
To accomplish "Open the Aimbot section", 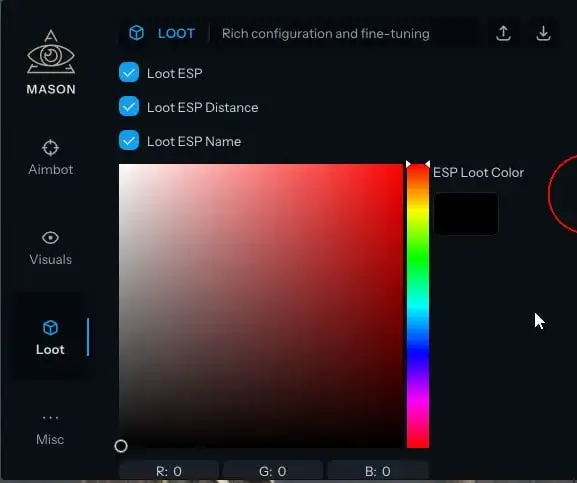I will pos(50,158).
